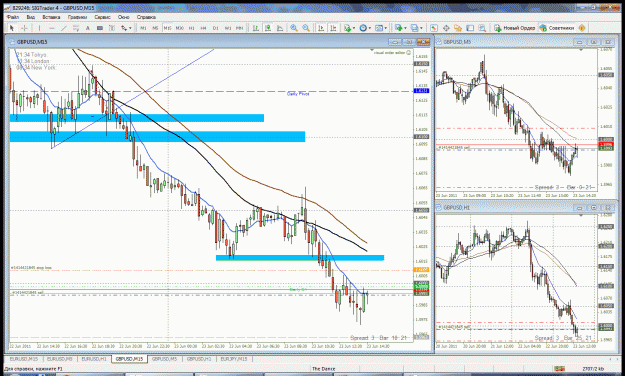
Task: Choose the vertical line drawing tool
Action: click(39, 28)
